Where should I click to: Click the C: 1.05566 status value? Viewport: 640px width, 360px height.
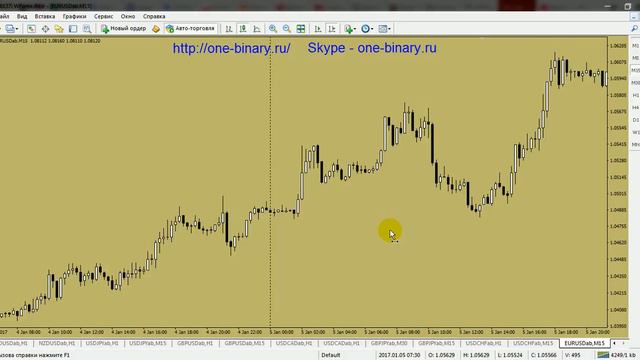[x=543, y=355]
